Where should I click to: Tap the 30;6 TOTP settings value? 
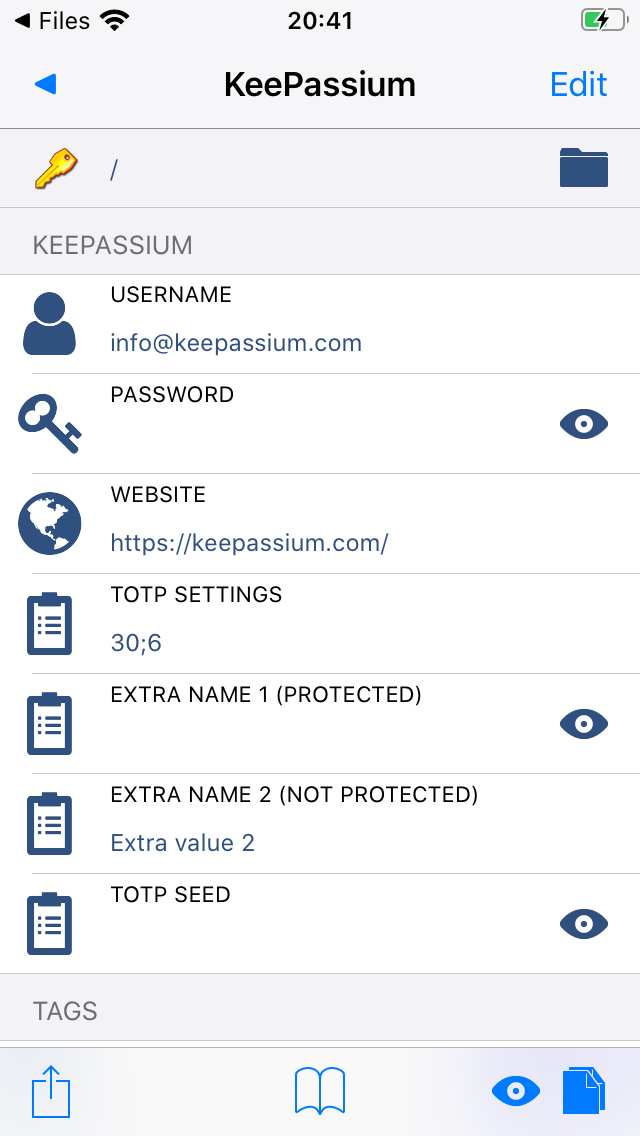pyautogui.click(x=136, y=643)
